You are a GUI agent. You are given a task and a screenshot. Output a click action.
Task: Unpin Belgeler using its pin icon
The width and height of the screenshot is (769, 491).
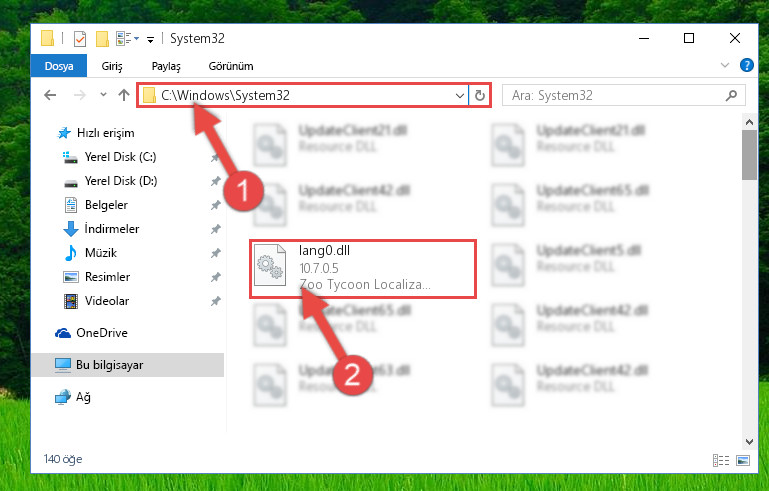[215, 205]
